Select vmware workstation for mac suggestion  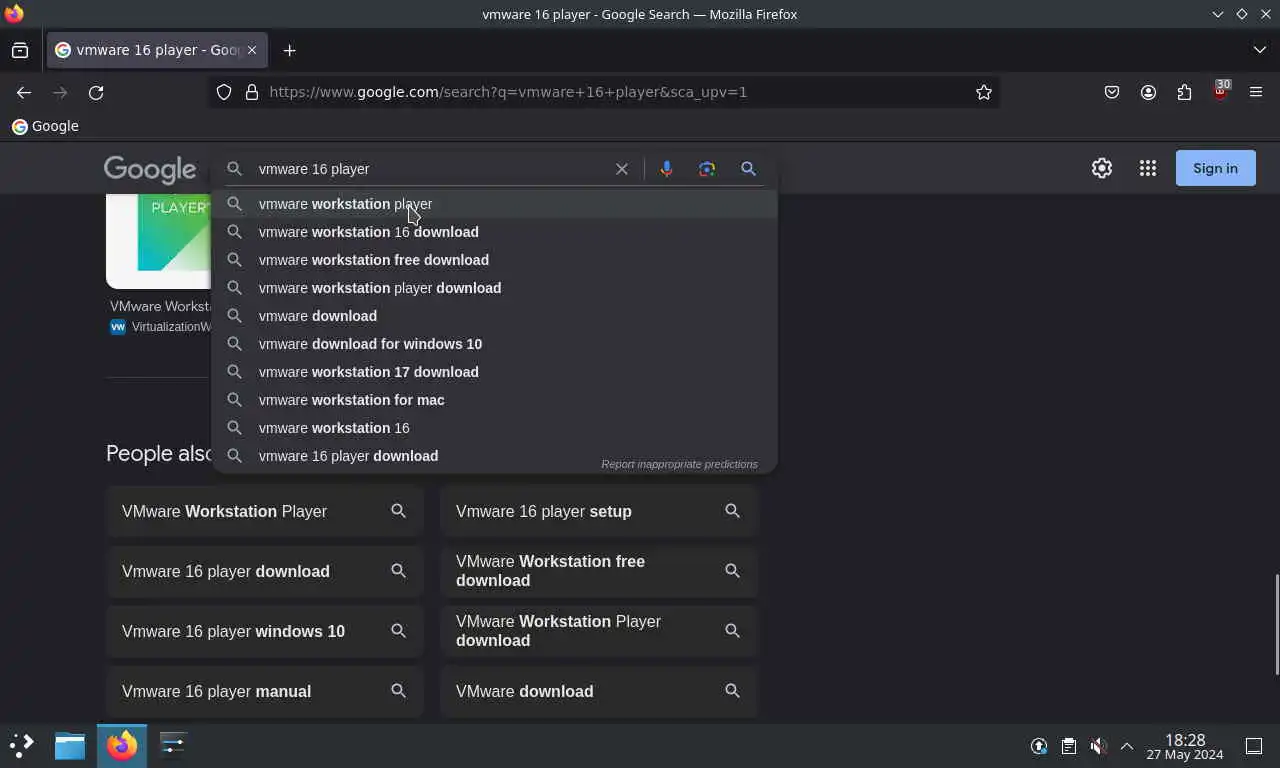click(x=495, y=400)
